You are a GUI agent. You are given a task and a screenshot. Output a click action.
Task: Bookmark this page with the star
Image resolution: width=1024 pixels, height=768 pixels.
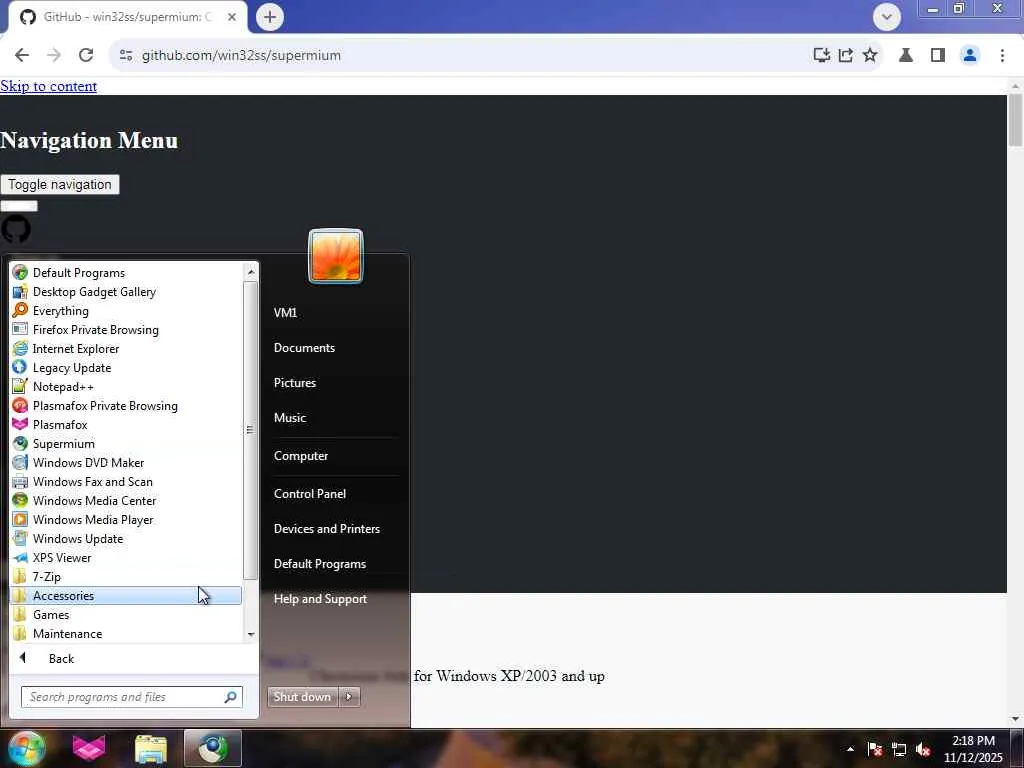pos(870,56)
